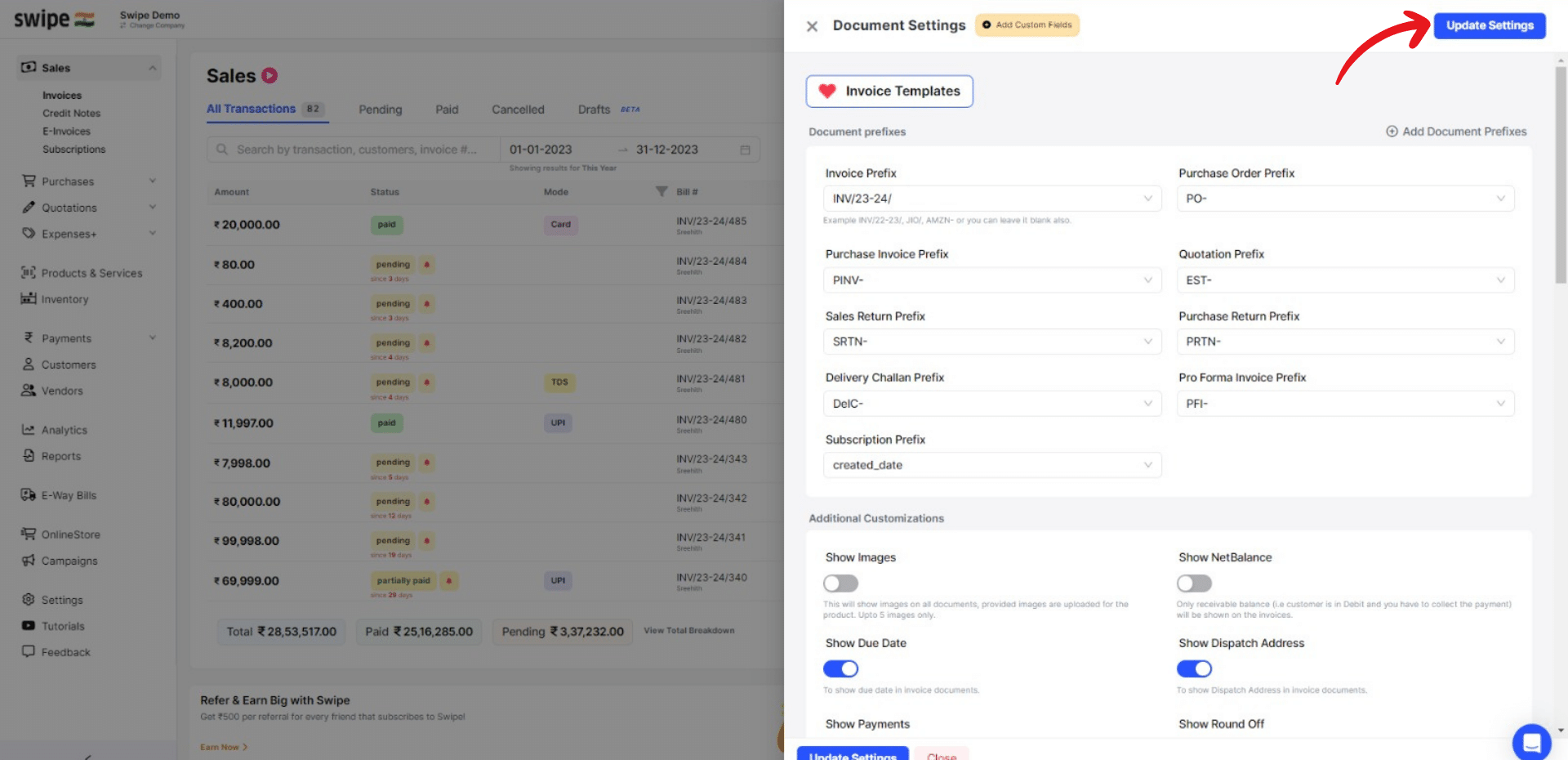This screenshot has height=760, width=1568.
Task: Close the Document Settings panel with X
Action: click(x=812, y=26)
